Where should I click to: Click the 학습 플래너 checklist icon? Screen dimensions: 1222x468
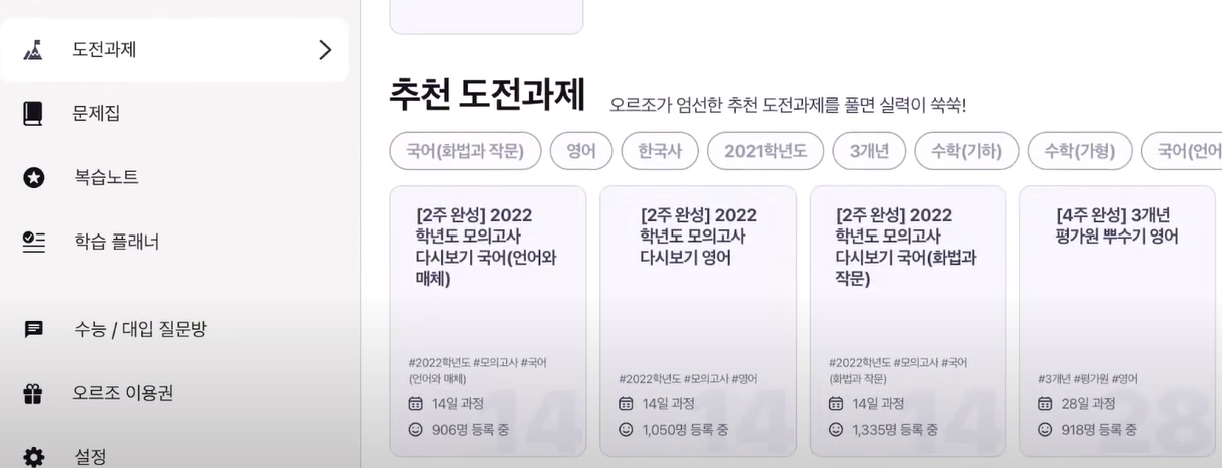(x=33, y=241)
